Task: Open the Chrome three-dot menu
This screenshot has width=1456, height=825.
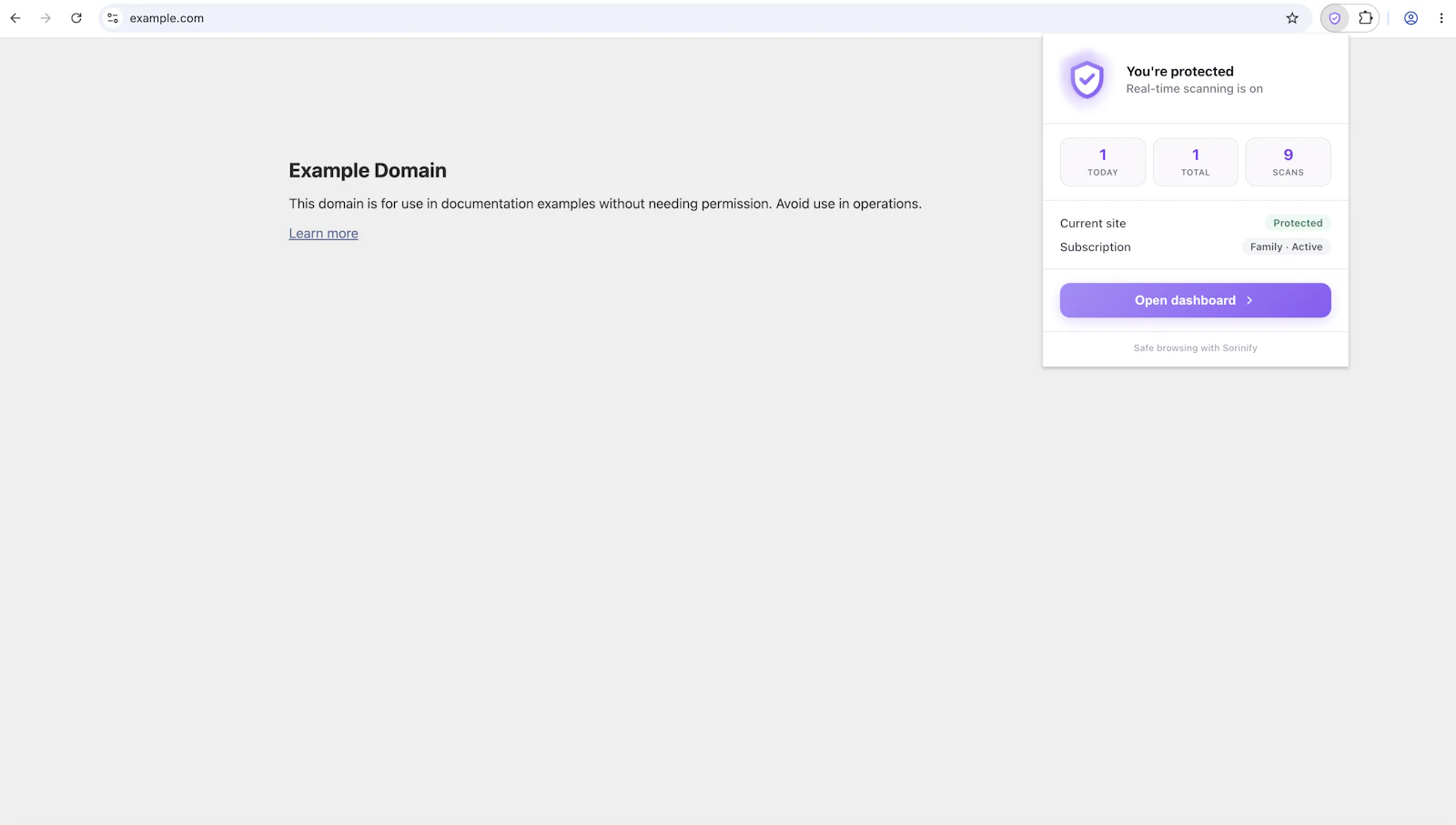Action: pyautogui.click(x=1441, y=18)
